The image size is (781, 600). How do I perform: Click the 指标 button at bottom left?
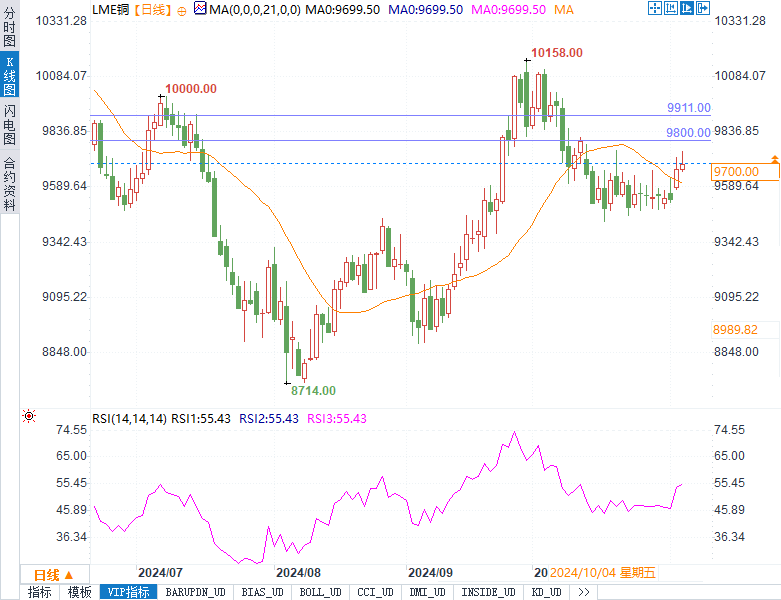coord(39,592)
